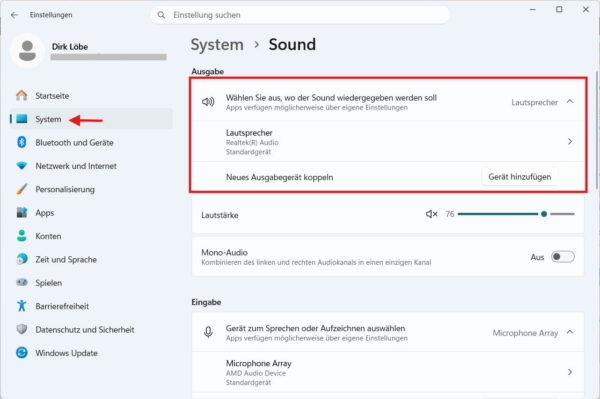The width and height of the screenshot is (600, 399).
Task: Click the Lautstärke volume slider thumb
Action: 544,214
